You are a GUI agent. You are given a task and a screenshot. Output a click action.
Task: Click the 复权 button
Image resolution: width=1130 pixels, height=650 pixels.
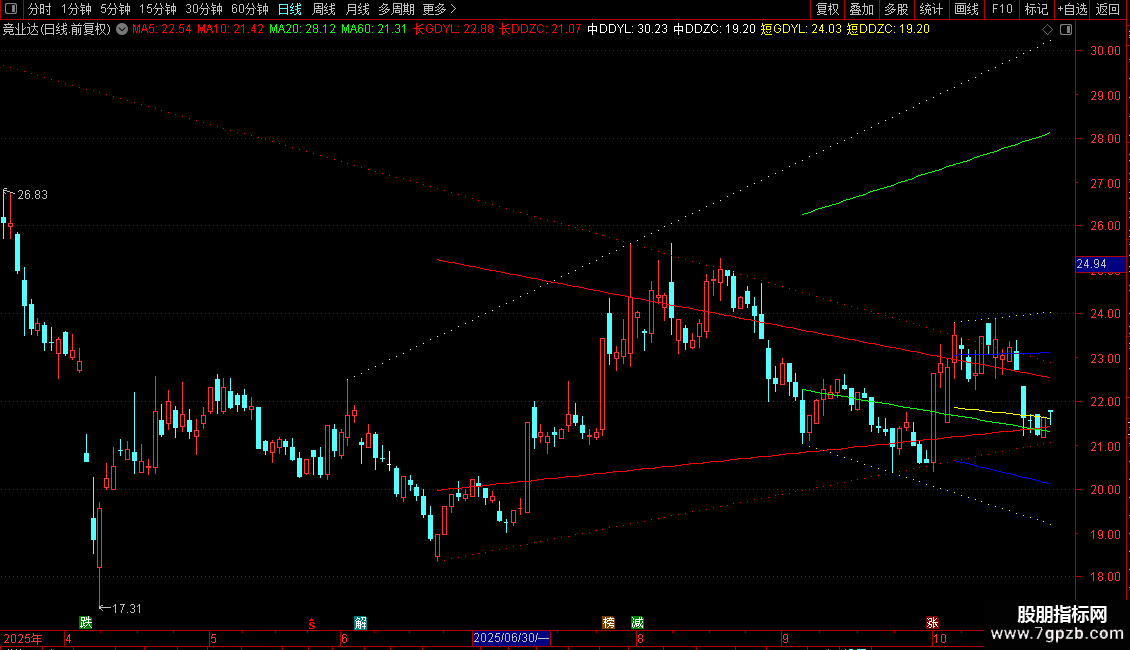[x=827, y=9]
